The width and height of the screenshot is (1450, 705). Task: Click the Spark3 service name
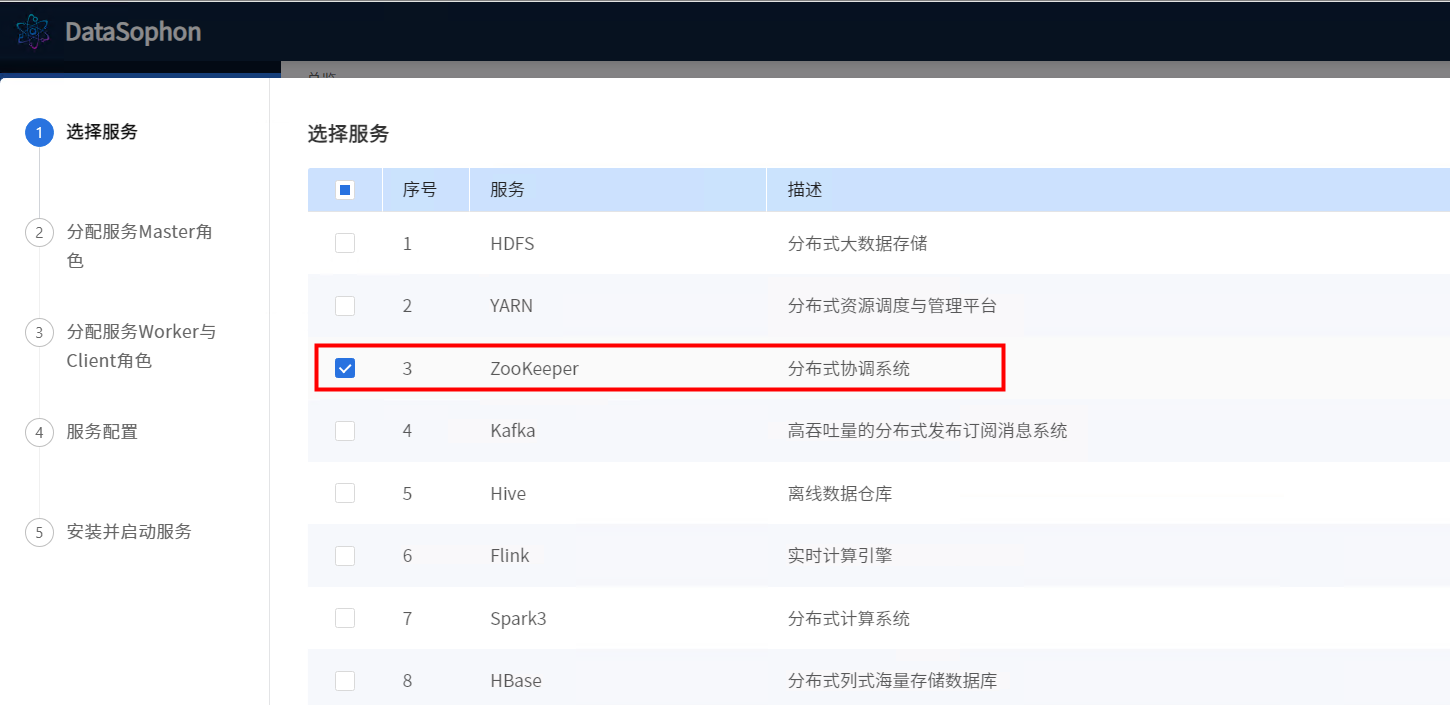pos(518,618)
